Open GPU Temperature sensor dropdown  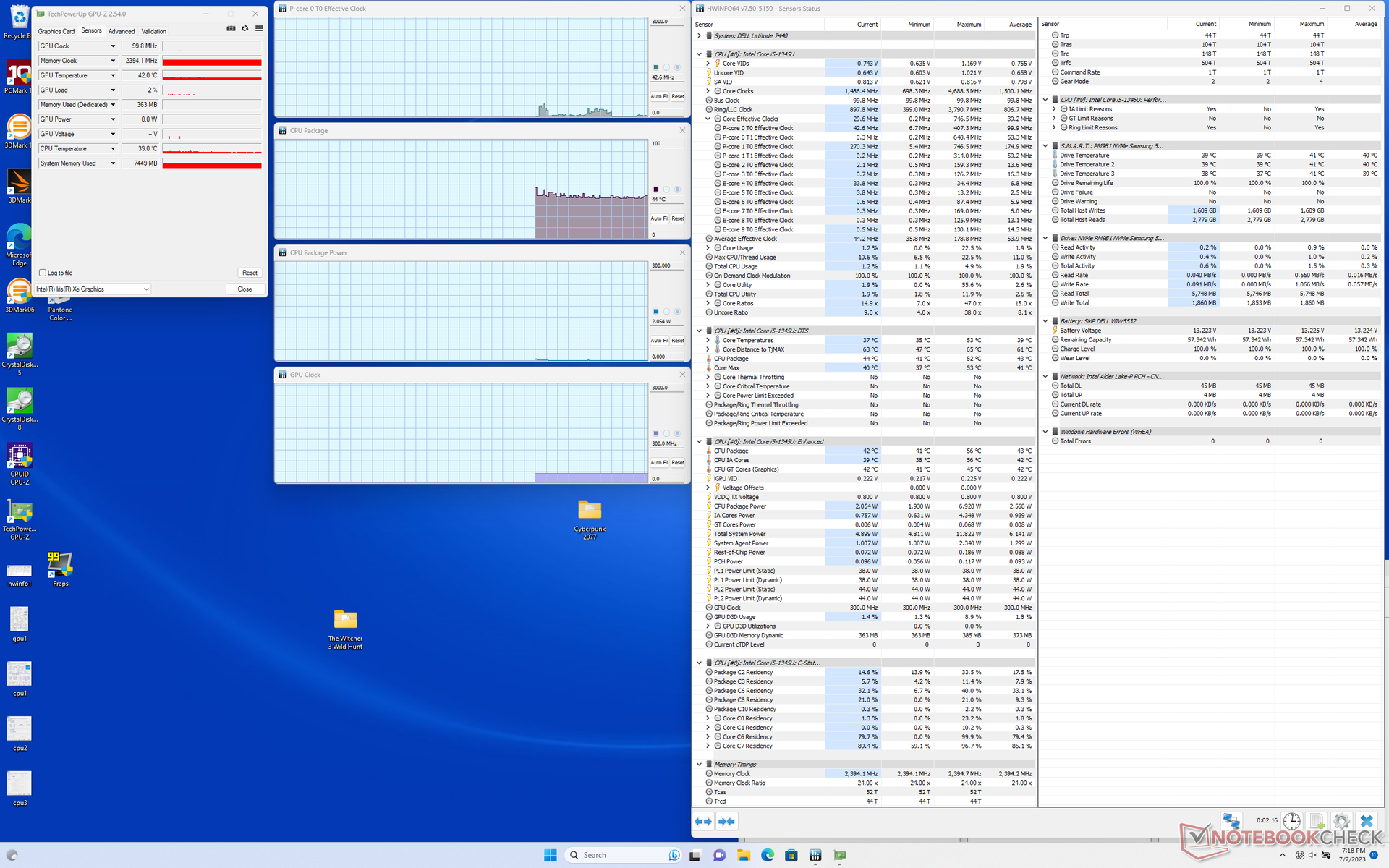[x=113, y=75]
